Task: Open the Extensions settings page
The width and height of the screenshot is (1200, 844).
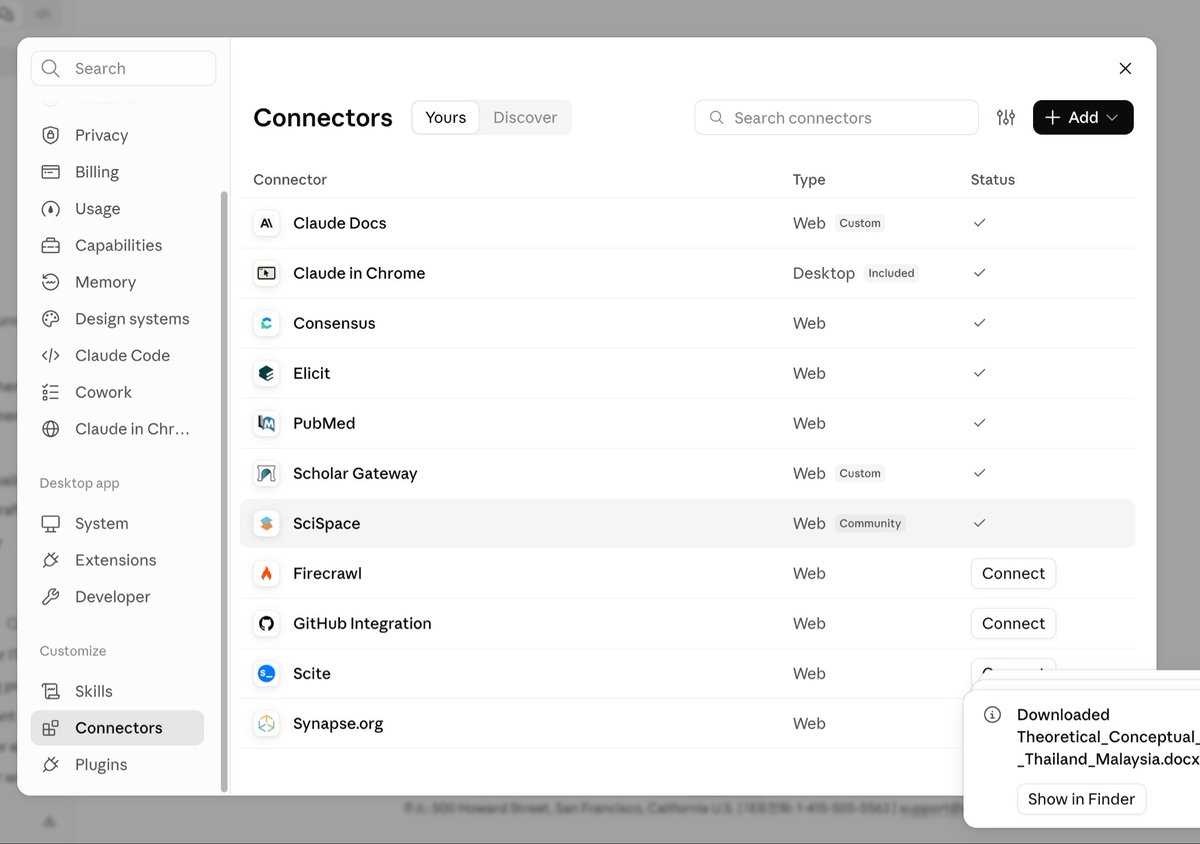Action: click(117, 560)
